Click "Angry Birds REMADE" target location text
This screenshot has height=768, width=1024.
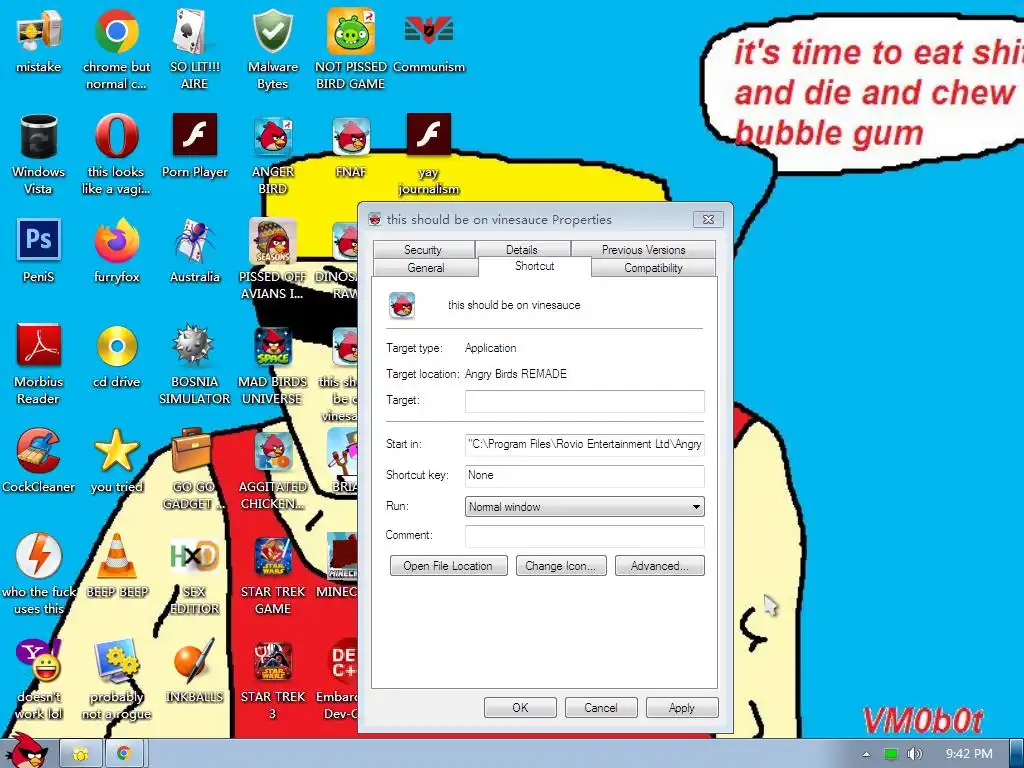(516, 374)
